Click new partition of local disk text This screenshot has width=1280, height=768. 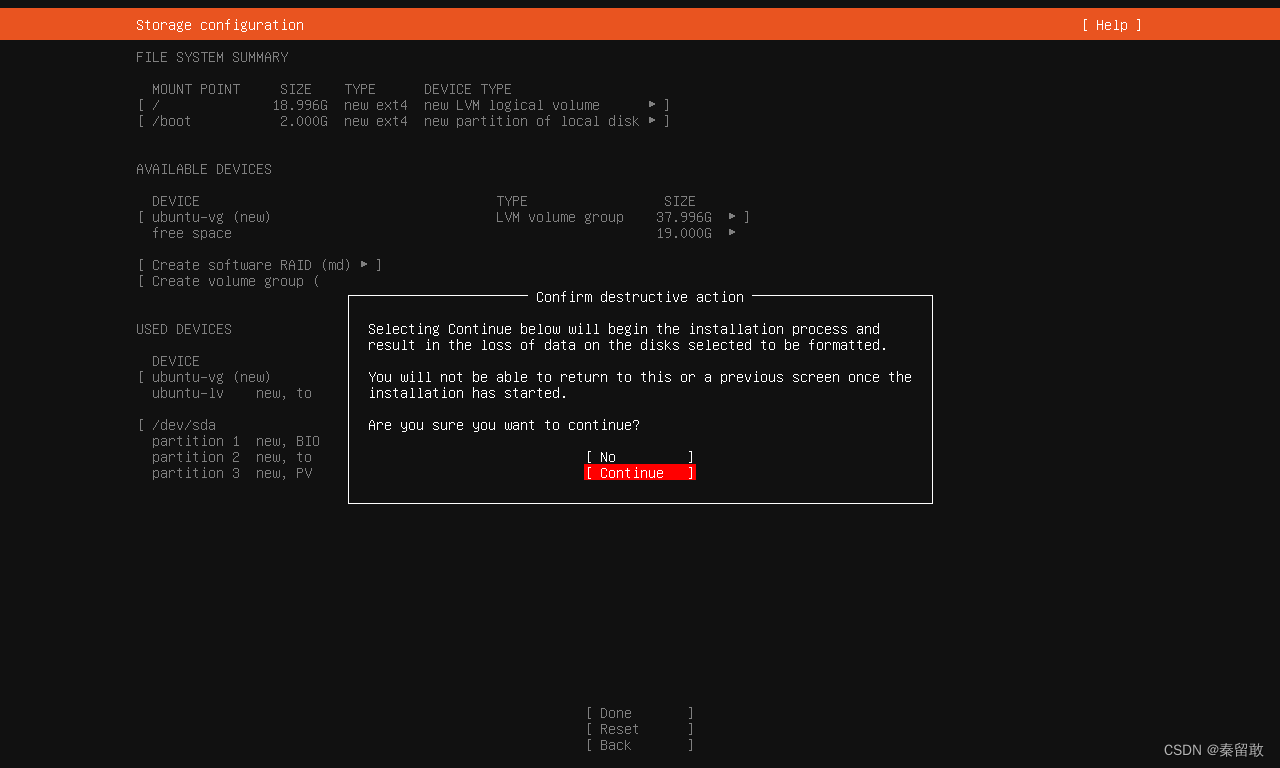[532, 121]
